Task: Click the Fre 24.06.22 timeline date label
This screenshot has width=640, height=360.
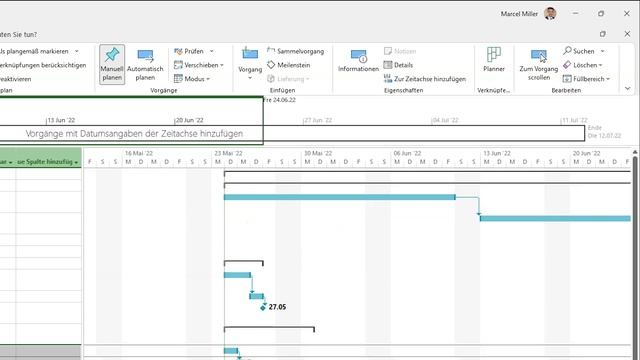Action: click(x=280, y=100)
